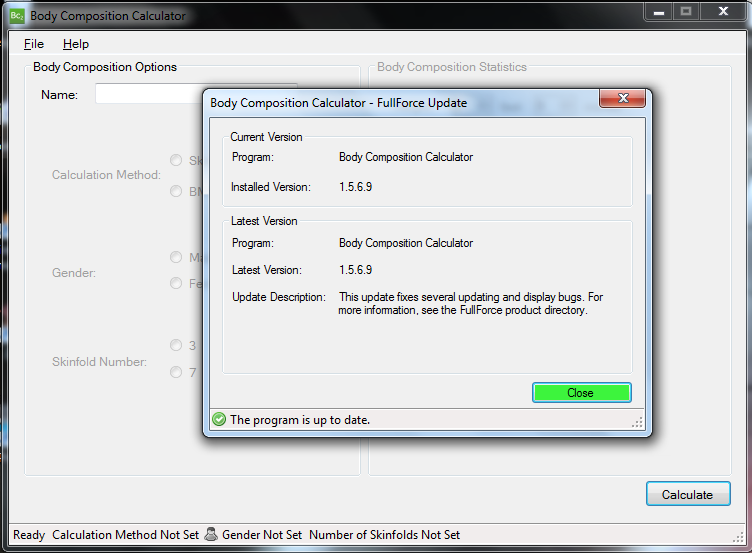This screenshot has width=752, height=553.
Task: Click the Installed Version value 1.5.6.9
Action: point(355,187)
